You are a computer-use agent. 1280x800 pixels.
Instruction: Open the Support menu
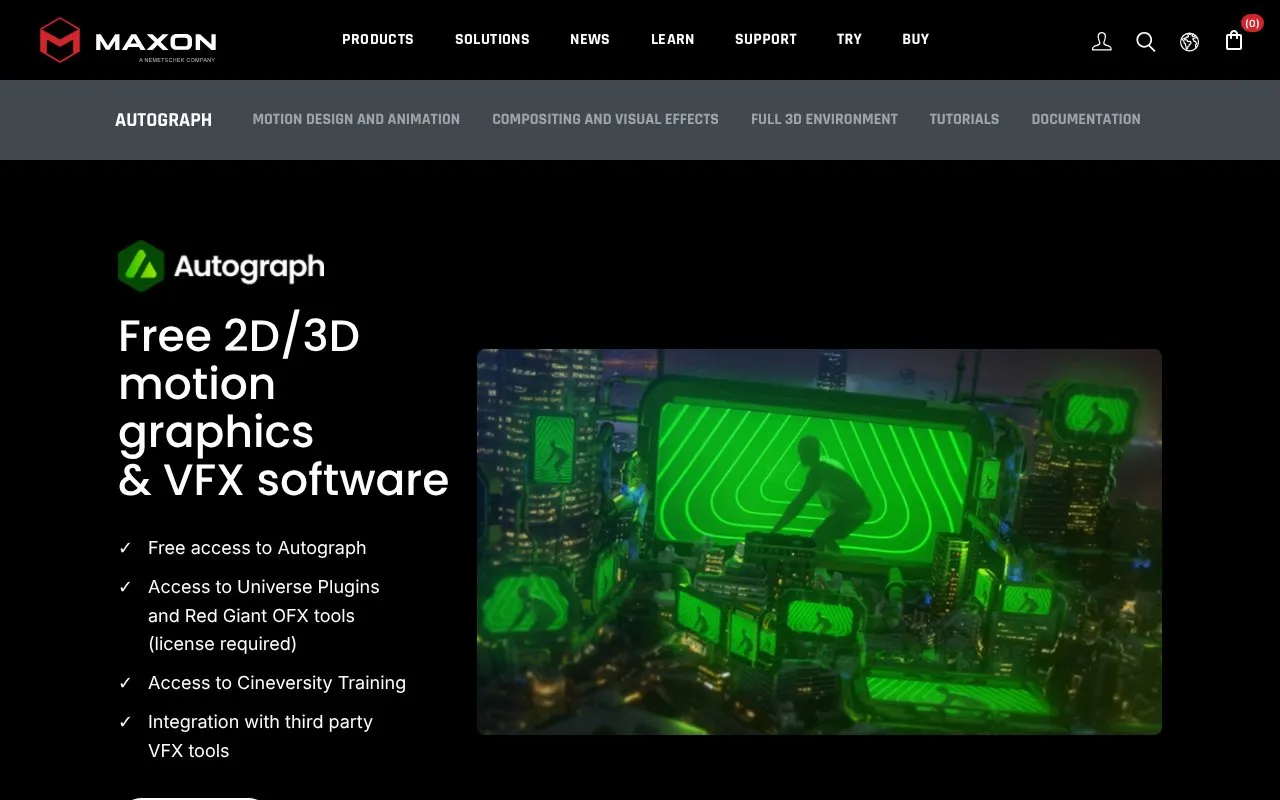pos(766,39)
